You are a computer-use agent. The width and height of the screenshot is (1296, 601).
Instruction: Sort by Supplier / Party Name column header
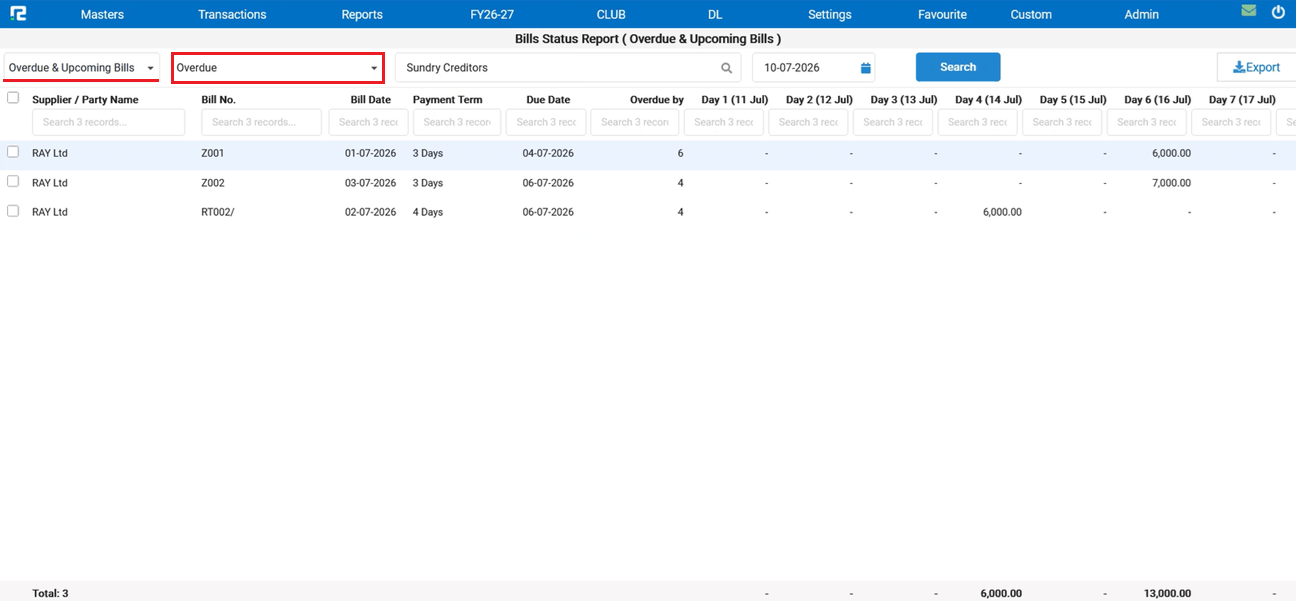click(85, 100)
